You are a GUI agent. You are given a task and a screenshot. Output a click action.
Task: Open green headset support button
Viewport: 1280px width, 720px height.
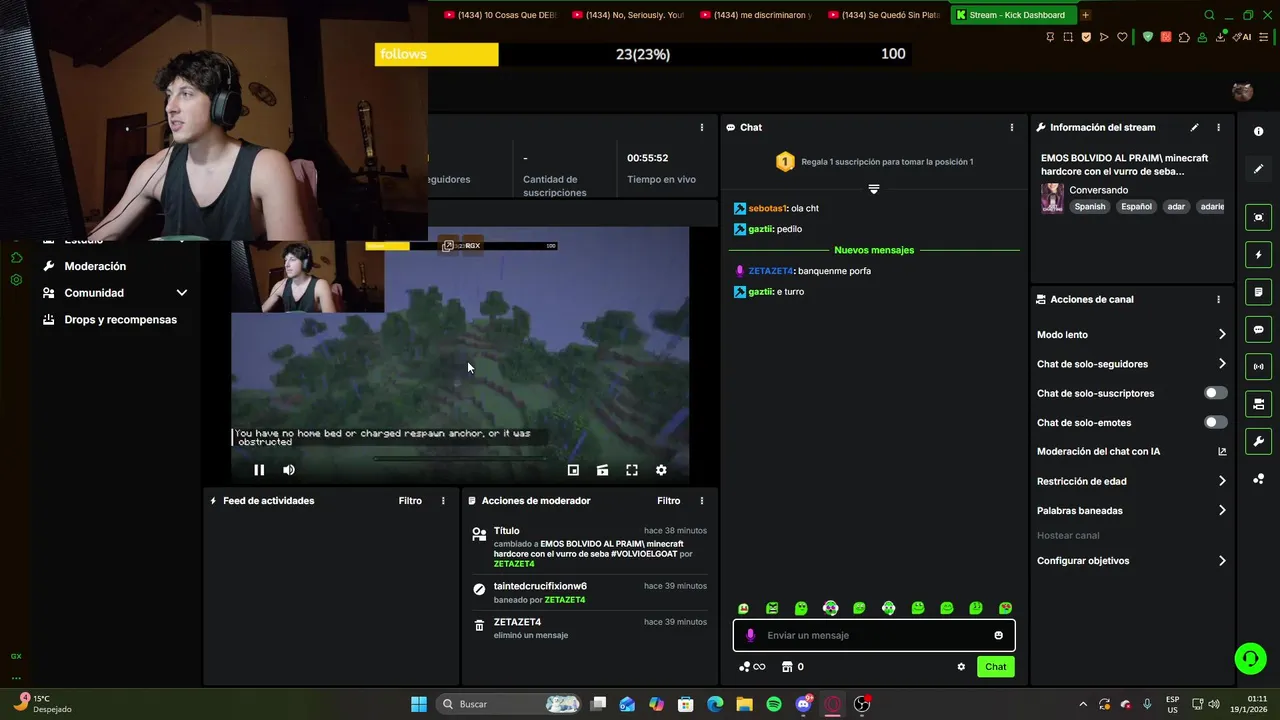1250,658
